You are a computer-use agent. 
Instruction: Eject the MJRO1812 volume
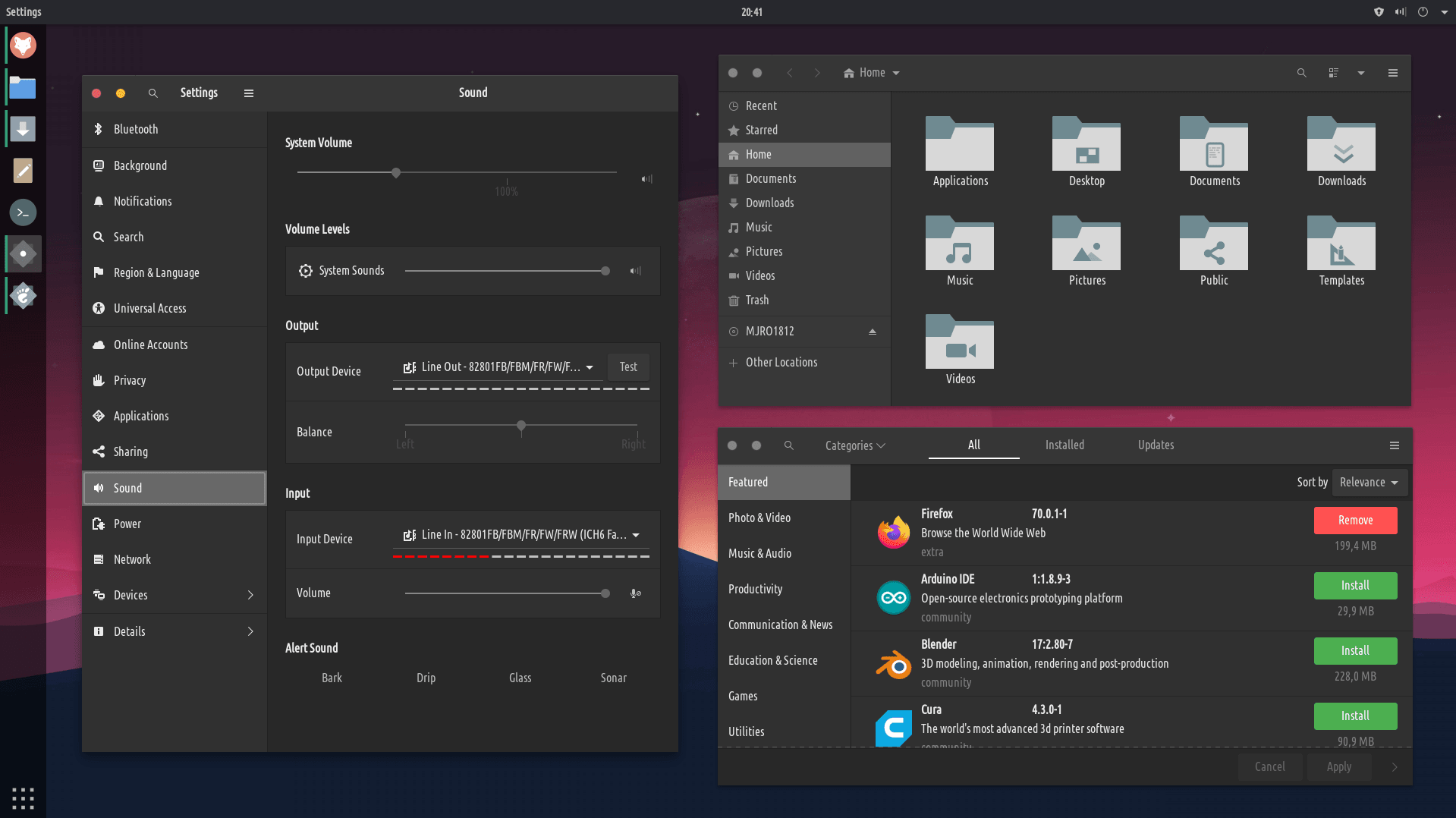[872, 332]
